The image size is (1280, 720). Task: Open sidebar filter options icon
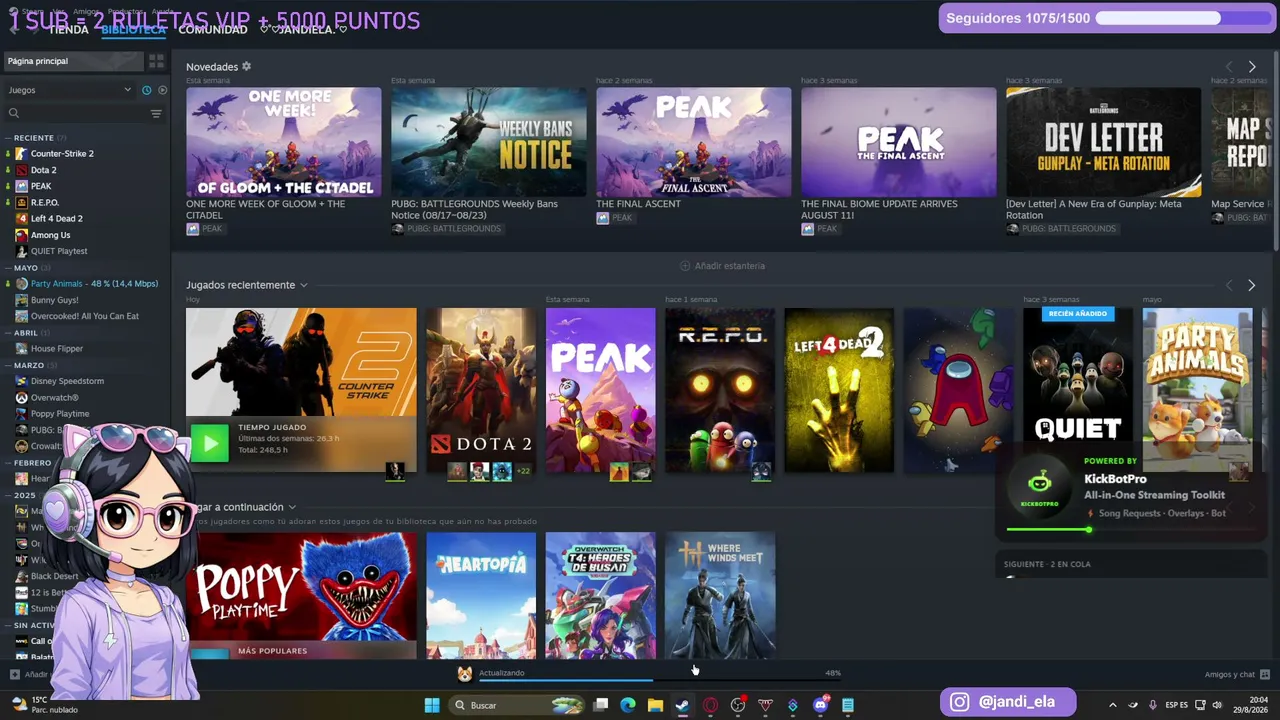coord(156,114)
